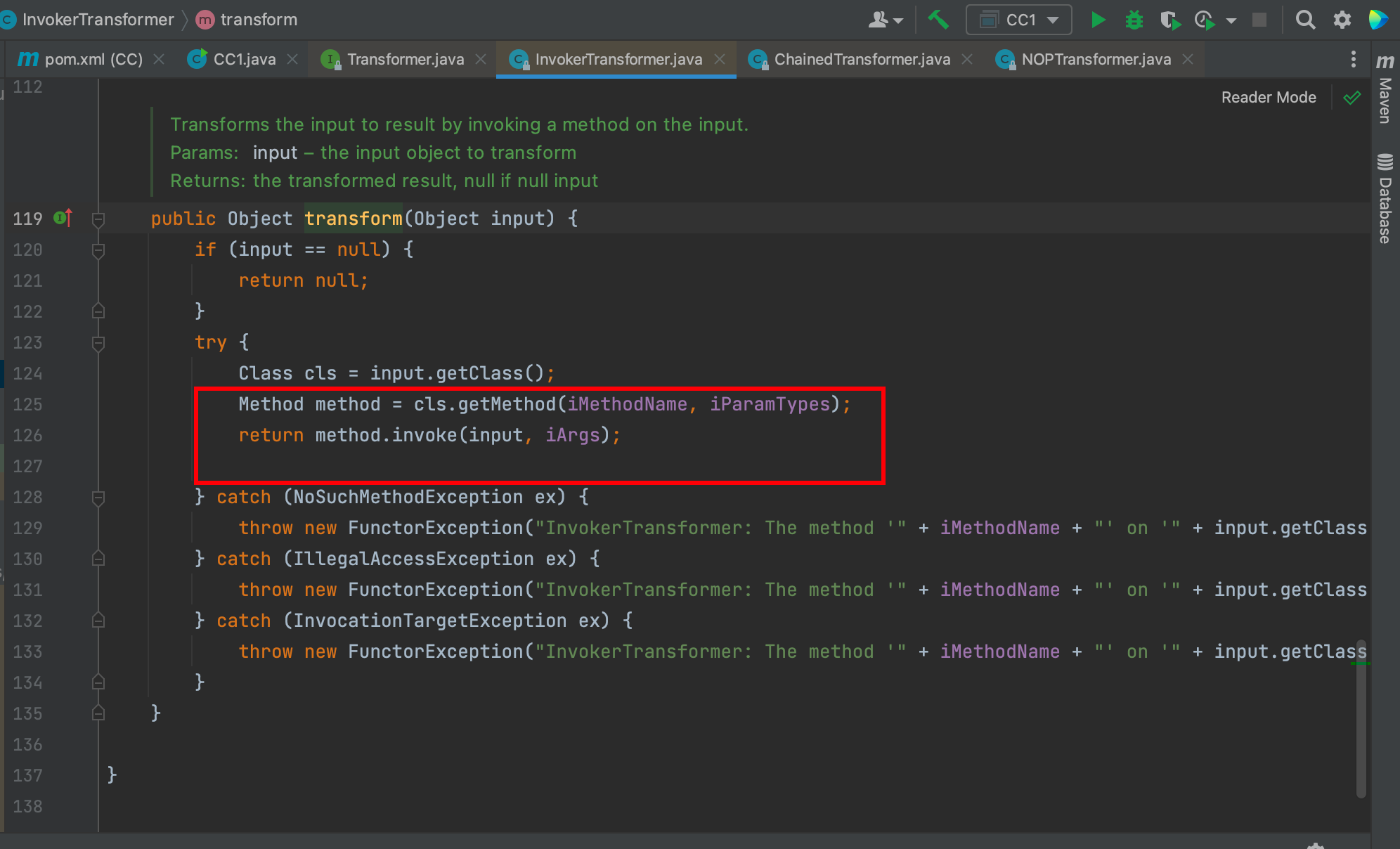Click the transform method breadcrumb
This screenshot has height=849, width=1400.
[x=247, y=20]
